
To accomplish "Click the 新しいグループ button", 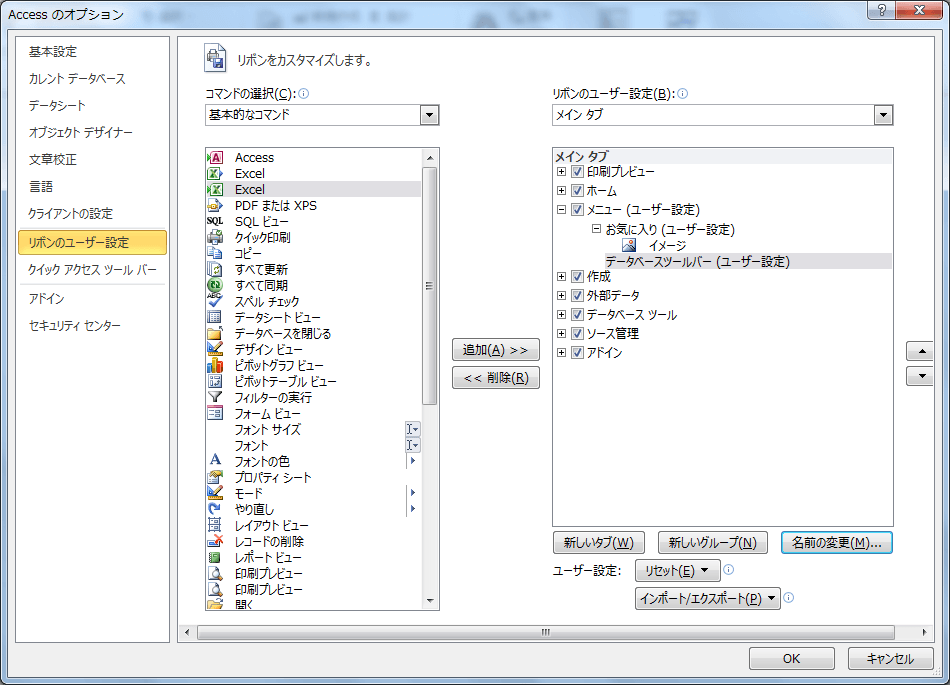I will tap(712, 543).
